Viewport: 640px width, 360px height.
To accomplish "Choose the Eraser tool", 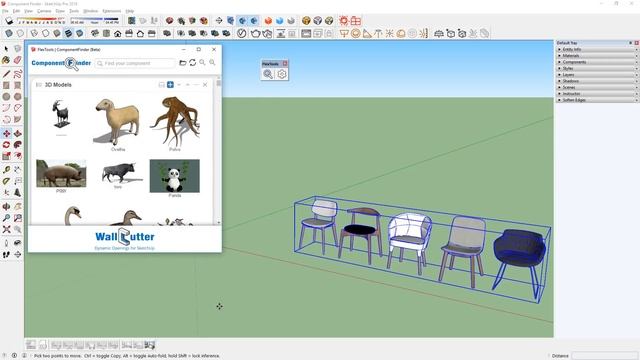I will 18,60.
